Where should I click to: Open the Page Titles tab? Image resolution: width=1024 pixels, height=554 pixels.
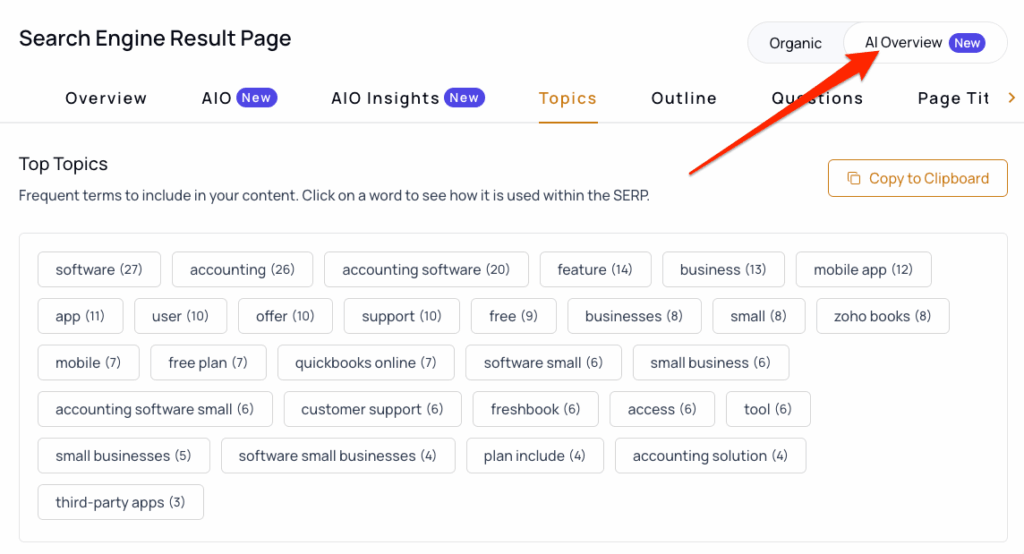953,98
